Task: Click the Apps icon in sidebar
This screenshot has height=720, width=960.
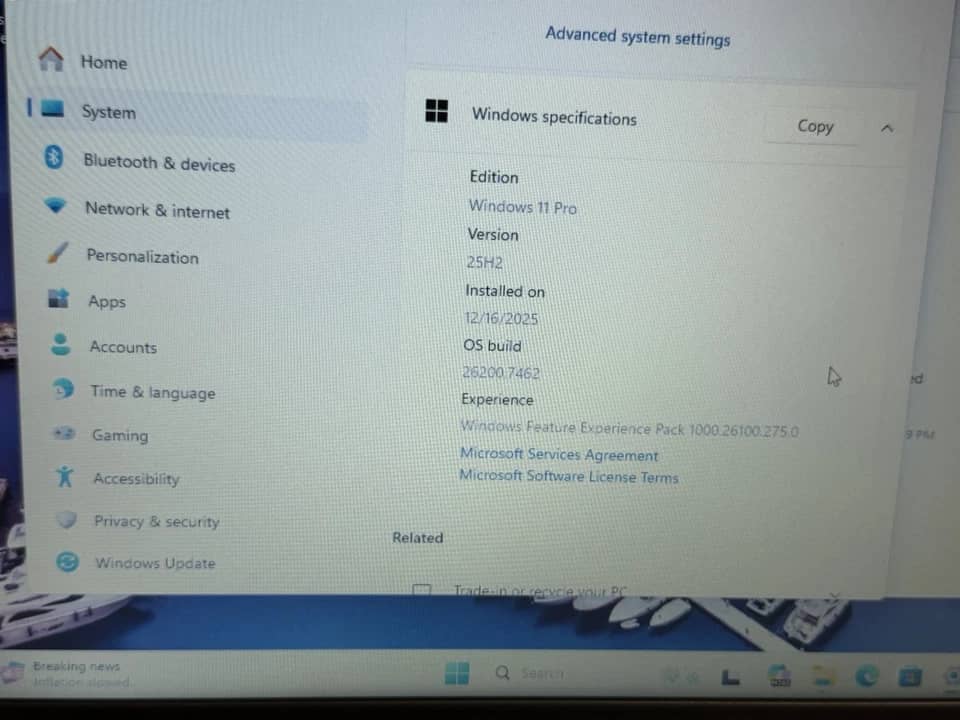Action: pyautogui.click(x=59, y=298)
